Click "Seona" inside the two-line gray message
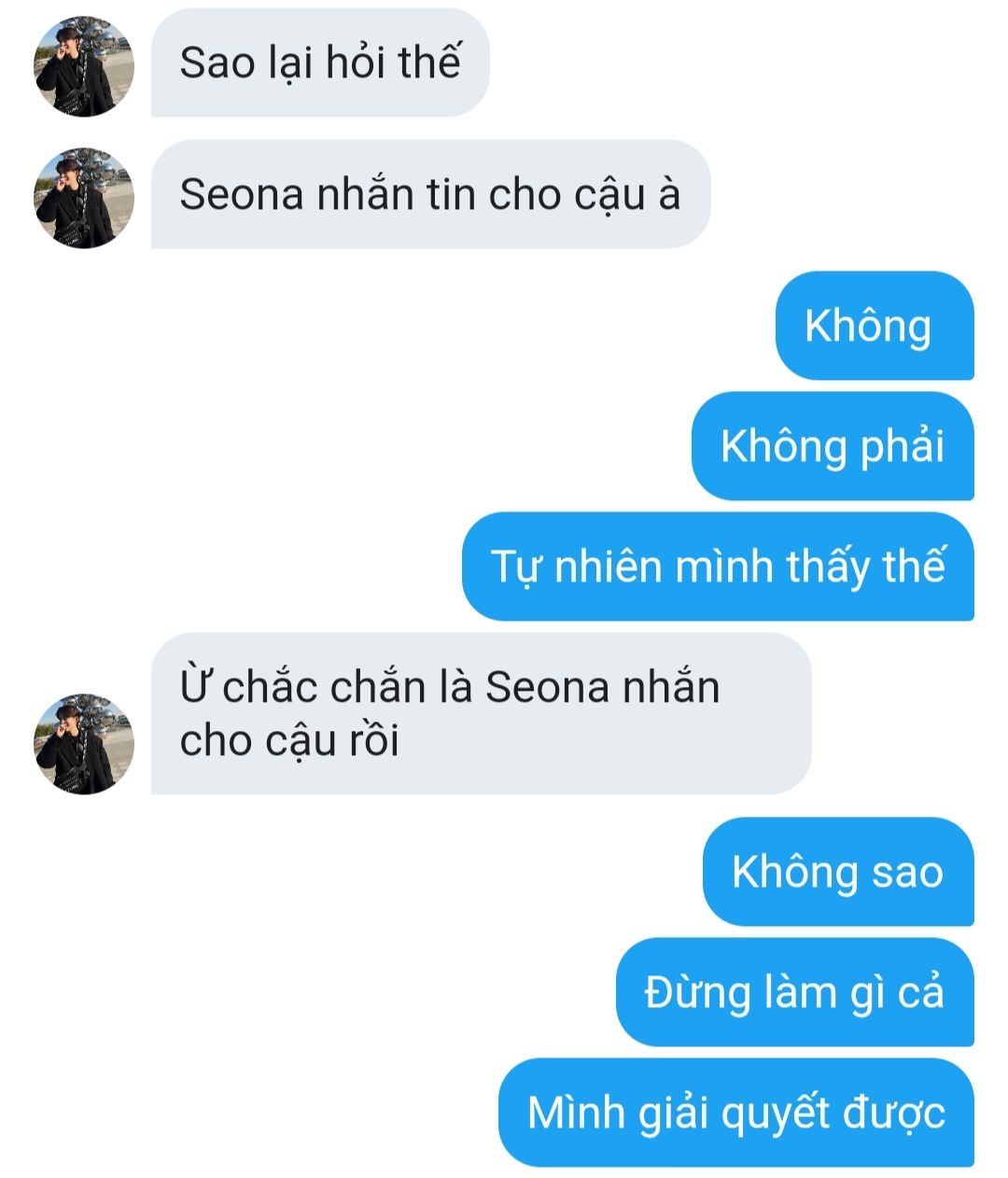This screenshot has width=1008, height=1178. pyautogui.click(x=547, y=688)
